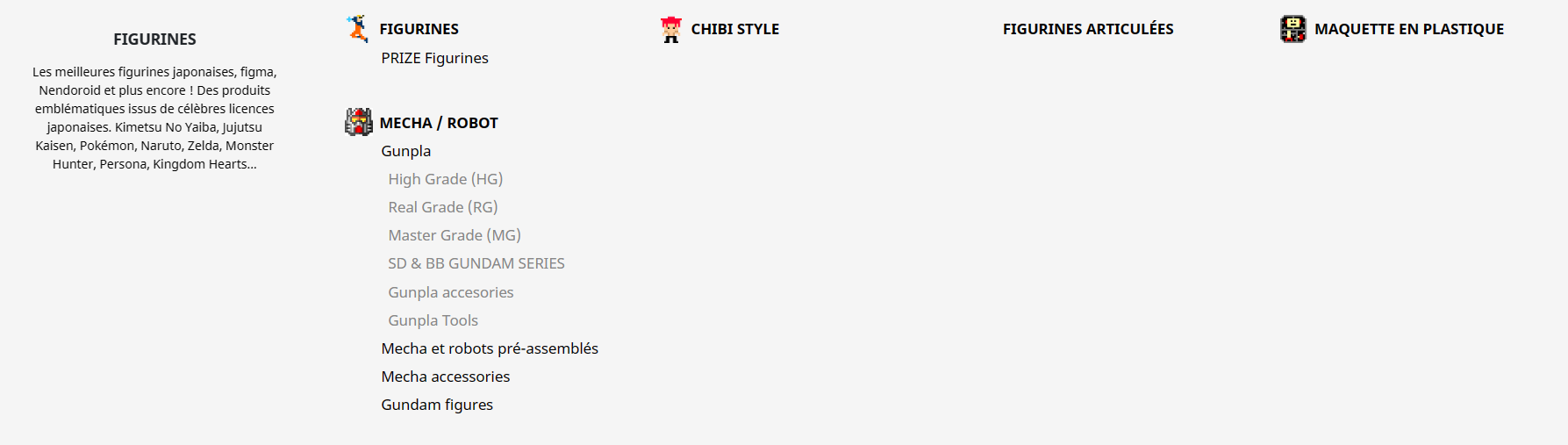Image resolution: width=1568 pixels, height=445 pixels.
Task: Go to MECHA / ROBOT section
Action: (438, 123)
